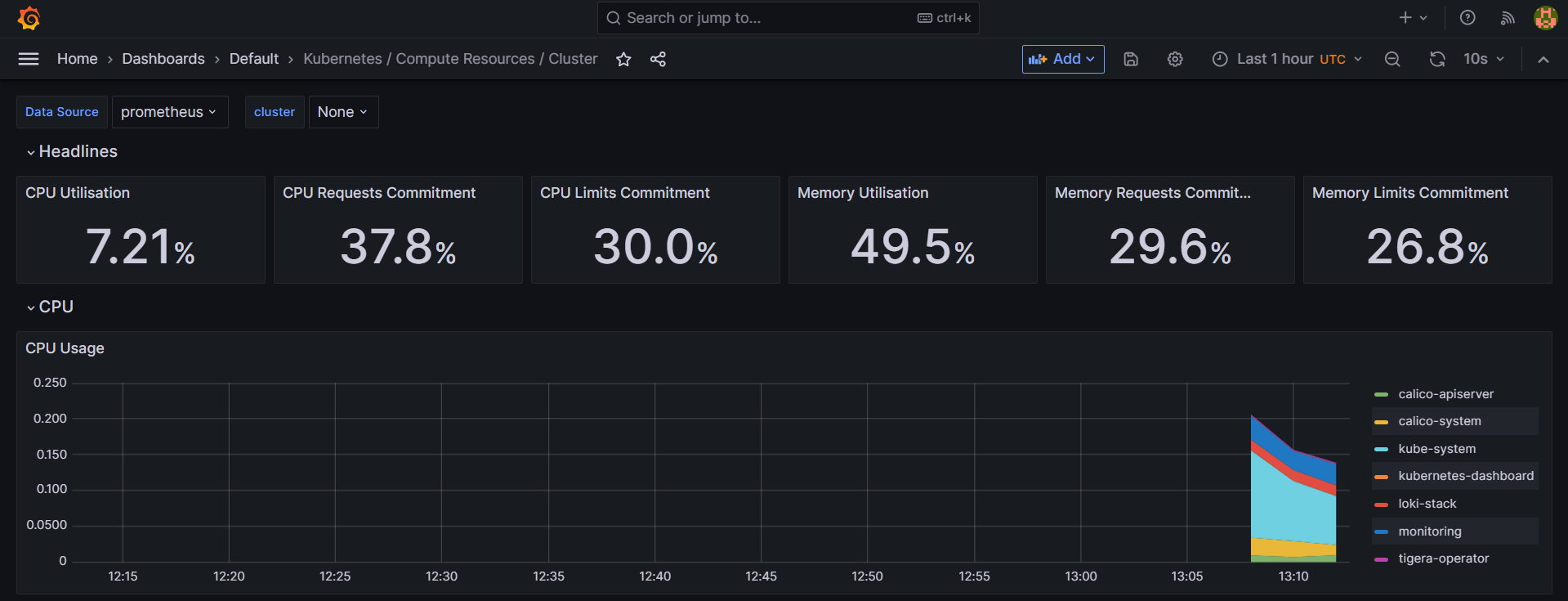This screenshot has width=1568, height=601.
Task: Toggle calico-apiserver series in legend
Action: 1445,394
